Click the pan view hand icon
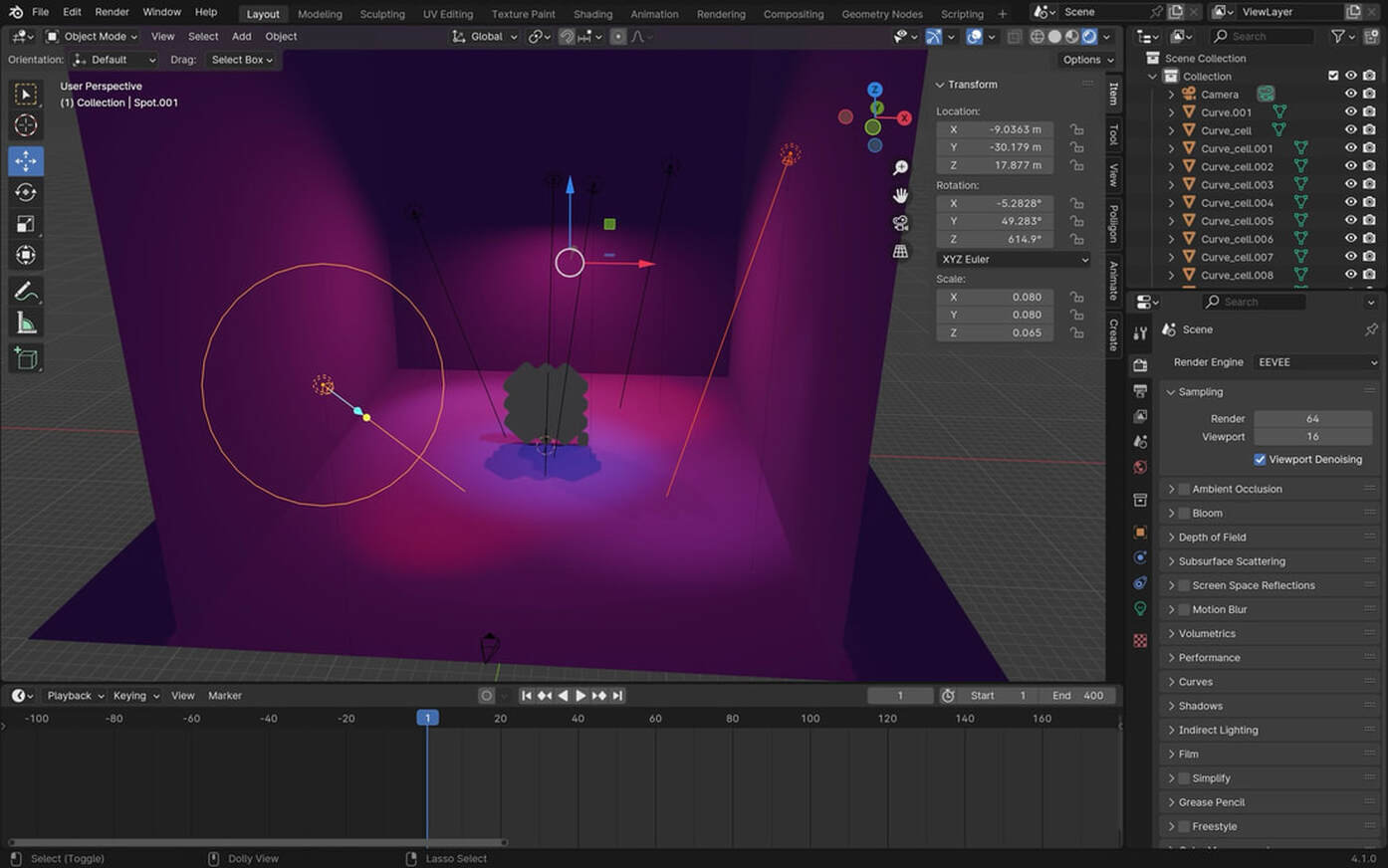The image size is (1388, 868). click(x=900, y=195)
